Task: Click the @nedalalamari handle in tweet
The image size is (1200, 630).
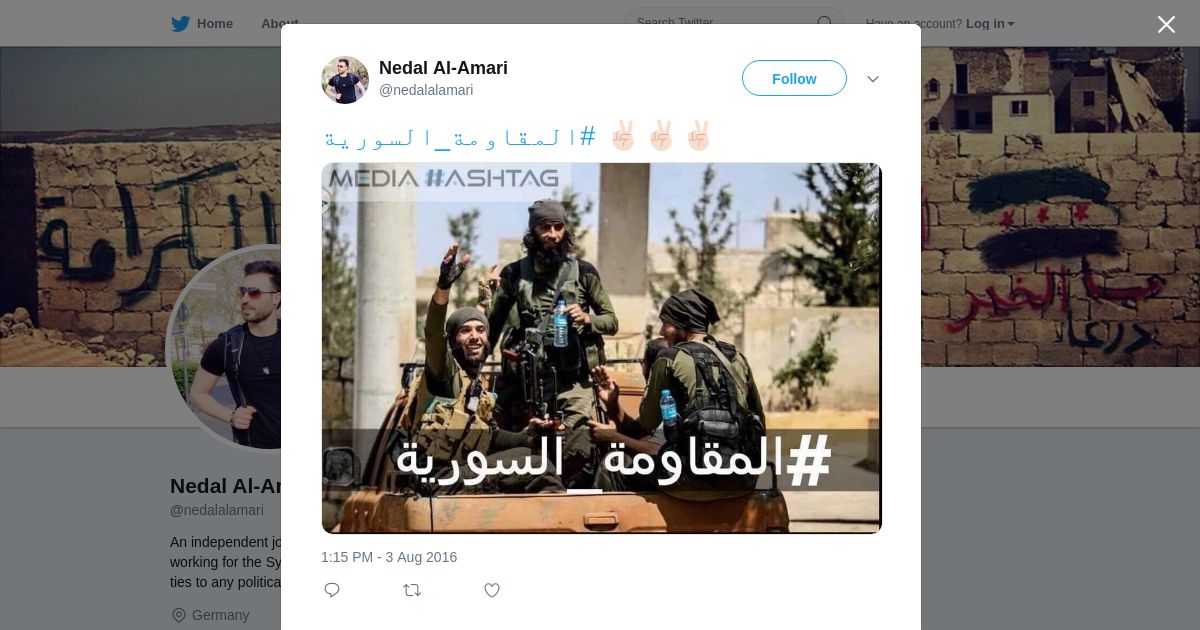Action: [x=426, y=90]
